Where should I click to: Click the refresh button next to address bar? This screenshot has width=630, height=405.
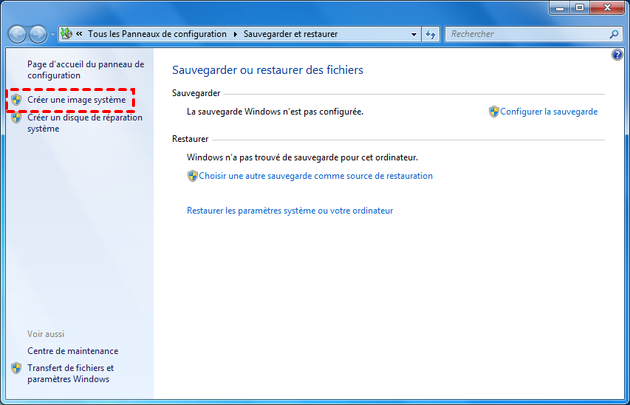(x=430, y=34)
